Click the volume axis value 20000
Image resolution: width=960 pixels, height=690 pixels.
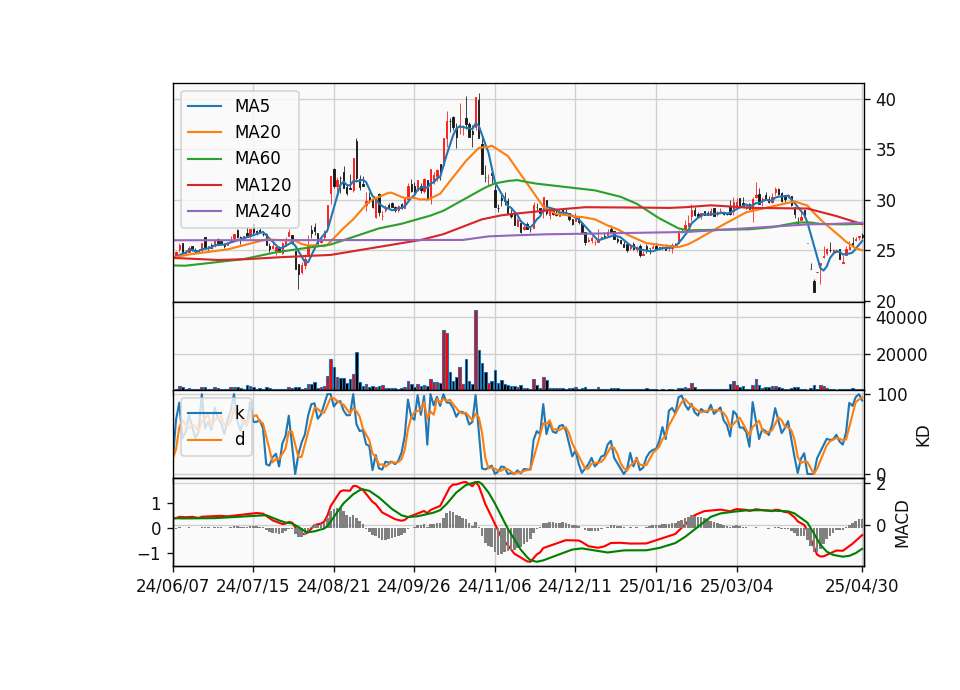[901, 355]
